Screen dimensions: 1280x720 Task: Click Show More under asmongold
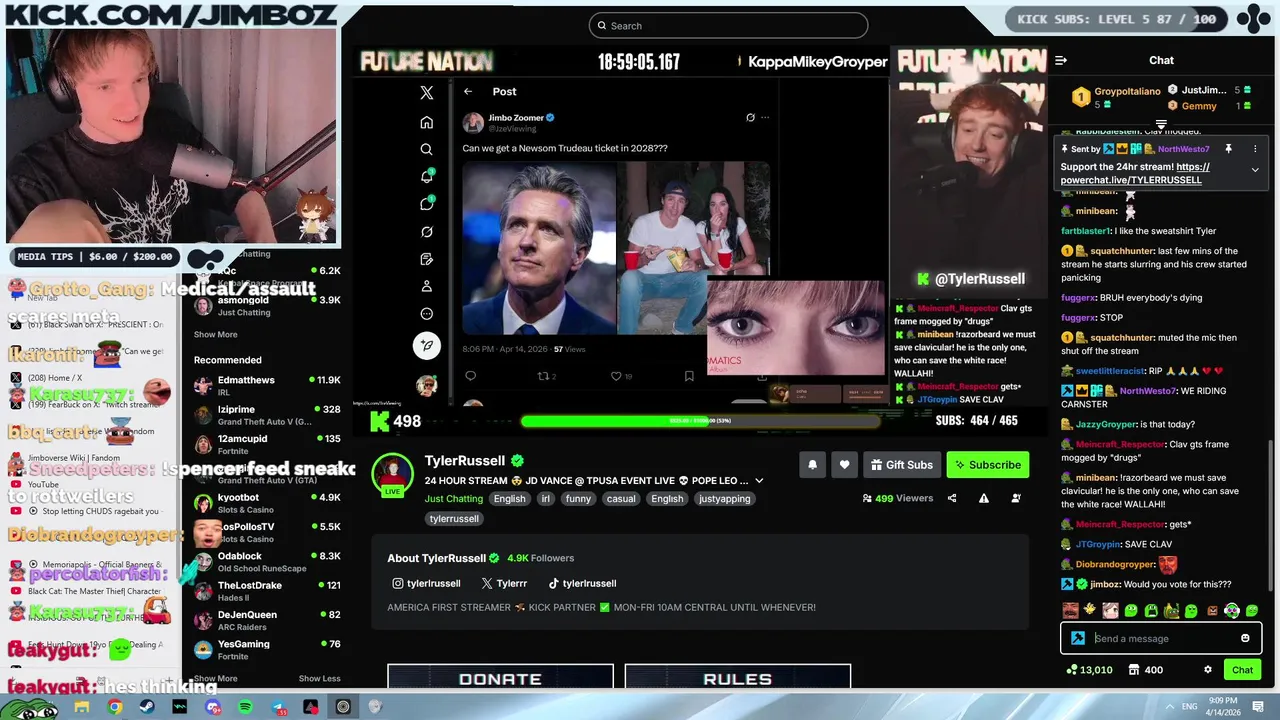tap(215, 335)
